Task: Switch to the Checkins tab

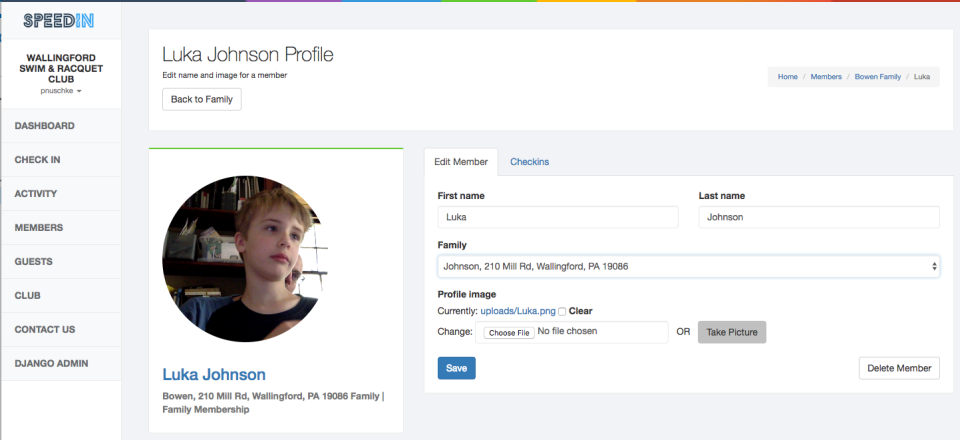Action: [x=530, y=162]
